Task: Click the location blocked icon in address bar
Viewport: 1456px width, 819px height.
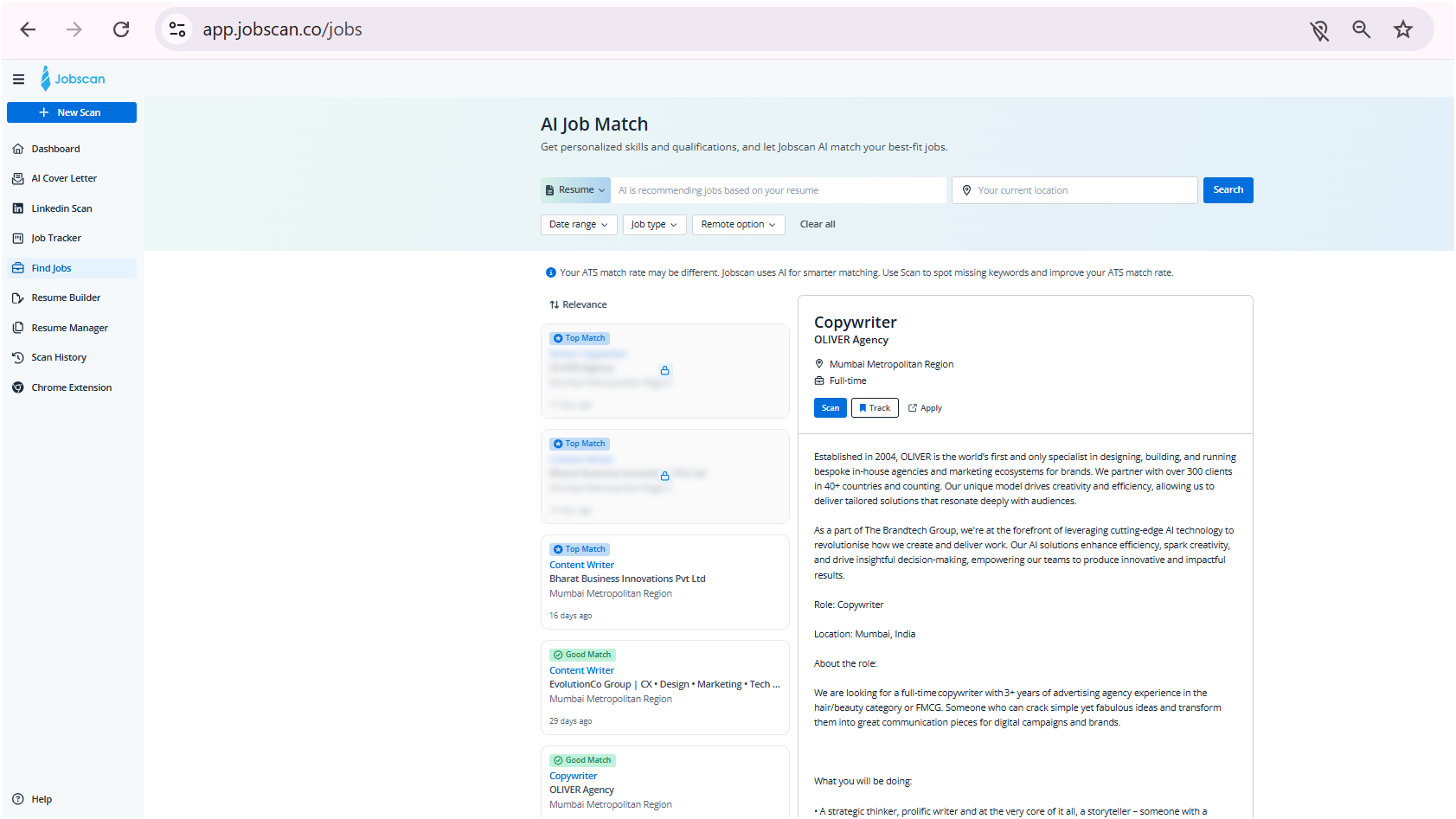Action: pos(1319,30)
